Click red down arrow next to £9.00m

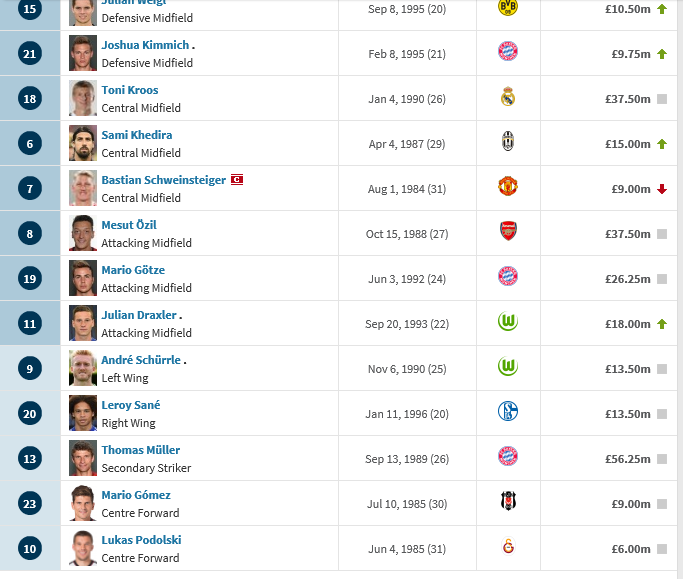click(662, 189)
